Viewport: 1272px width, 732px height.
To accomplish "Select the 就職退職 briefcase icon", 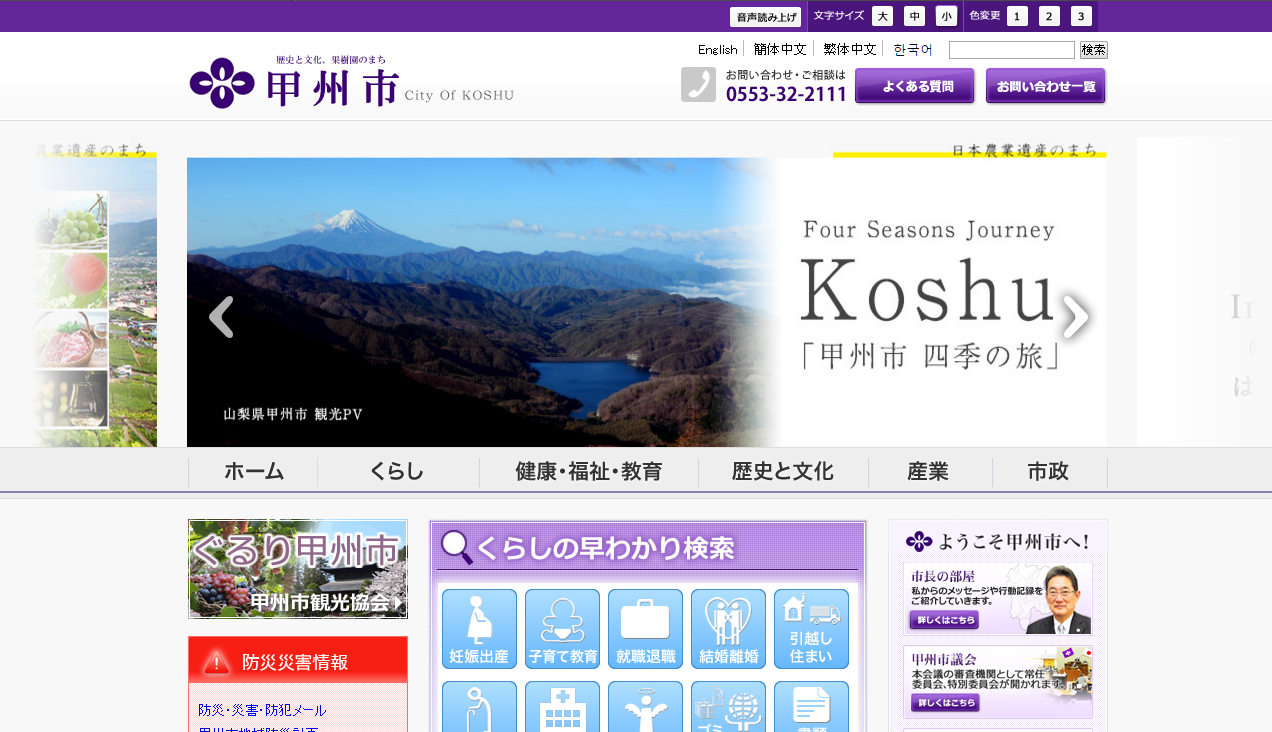I will point(645,628).
